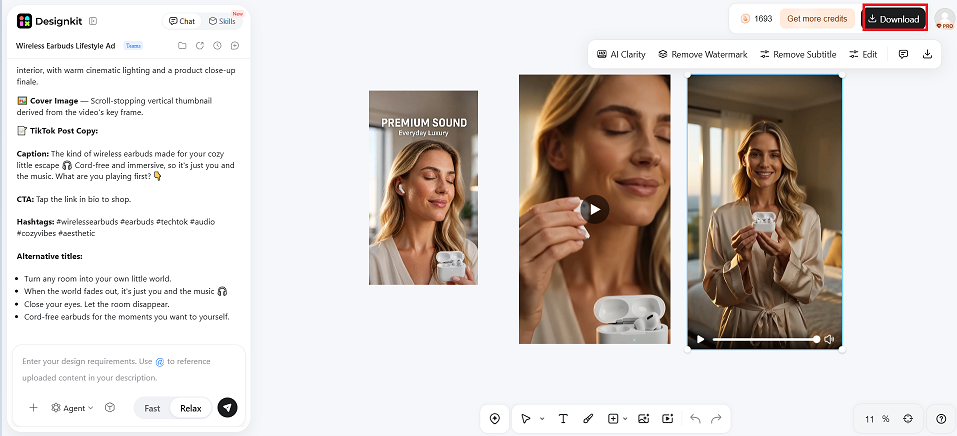Click the blue @ reference symbol
The height and width of the screenshot is (436, 957).
pos(159,362)
